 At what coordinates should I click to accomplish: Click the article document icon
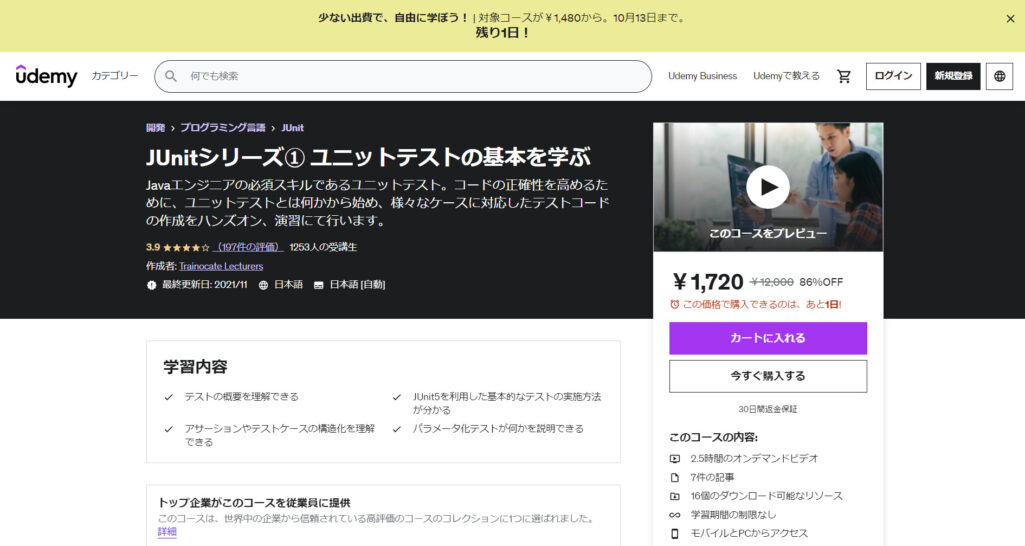click(675, 477)
